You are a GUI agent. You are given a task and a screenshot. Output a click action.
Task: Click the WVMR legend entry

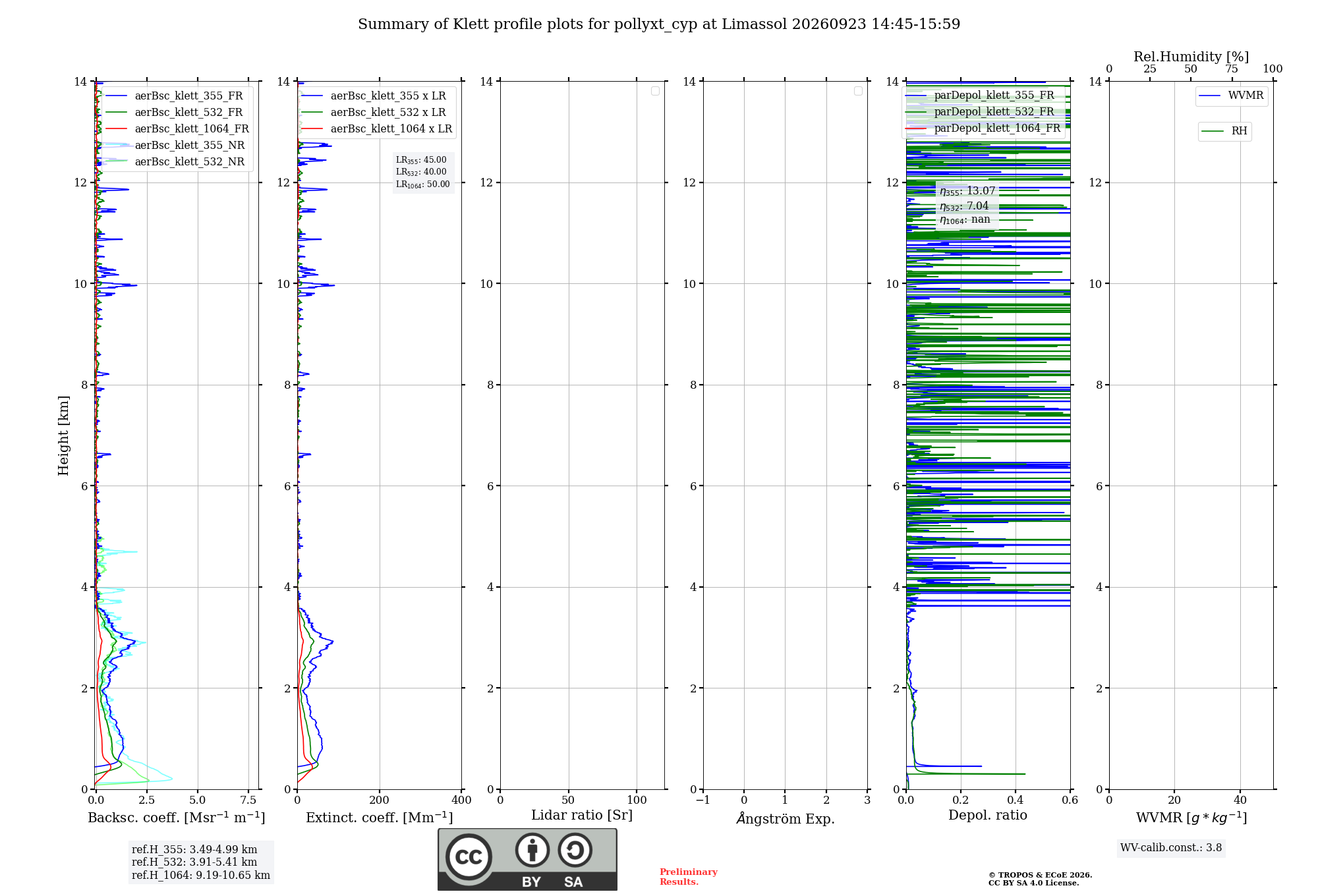(1231, 96)
